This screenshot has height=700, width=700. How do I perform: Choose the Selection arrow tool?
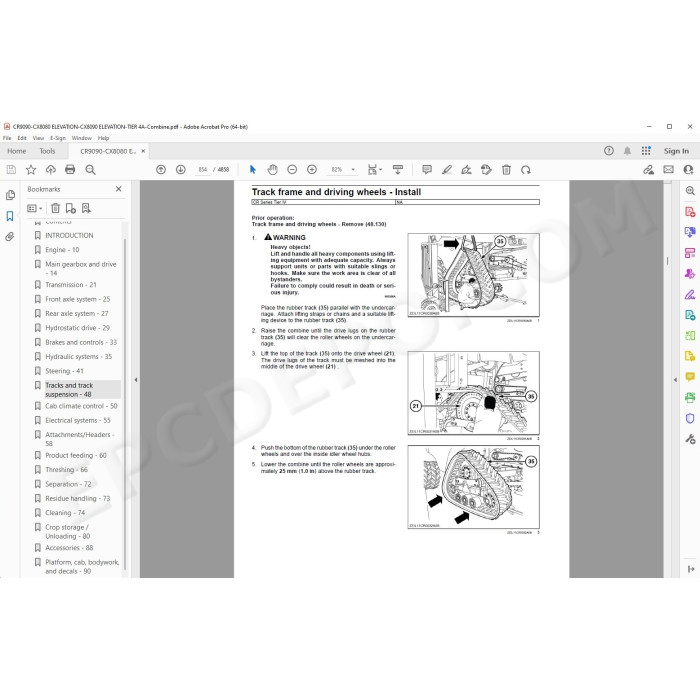(253, 170)
